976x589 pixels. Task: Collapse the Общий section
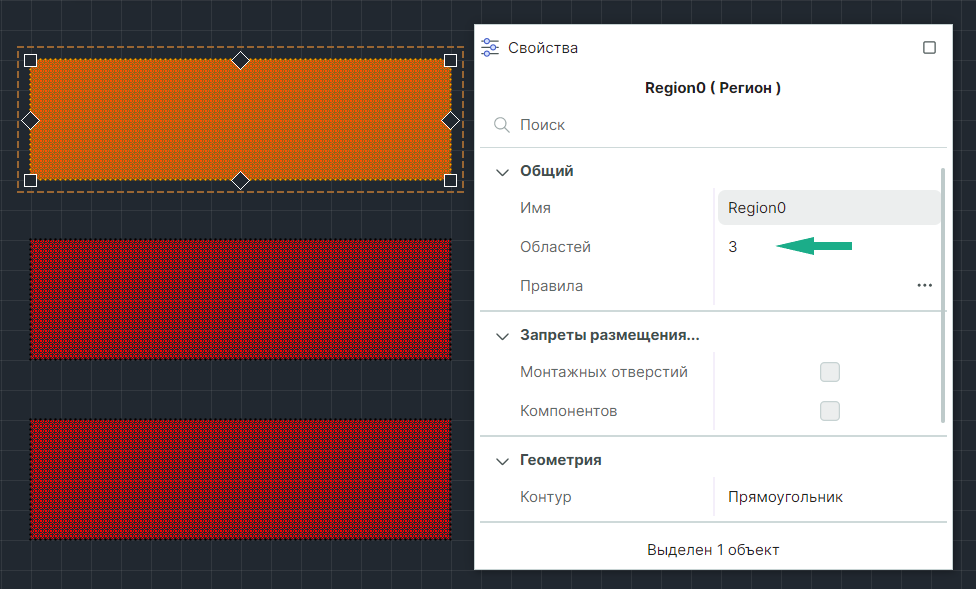coord(502,171)
